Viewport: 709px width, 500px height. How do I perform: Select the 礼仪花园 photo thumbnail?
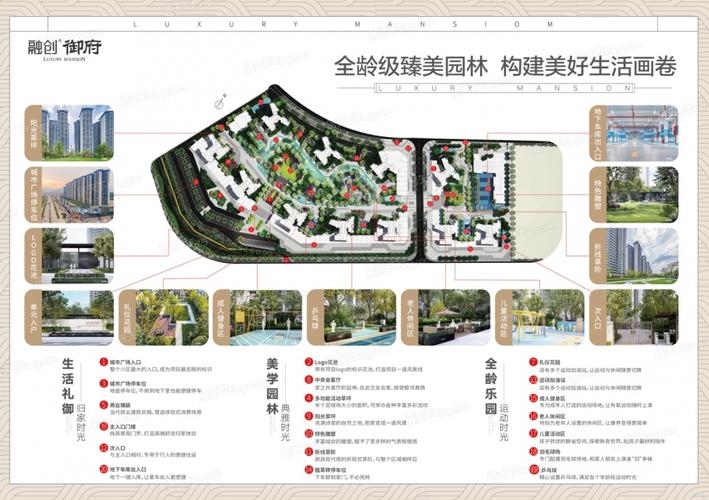coord(164,317)
